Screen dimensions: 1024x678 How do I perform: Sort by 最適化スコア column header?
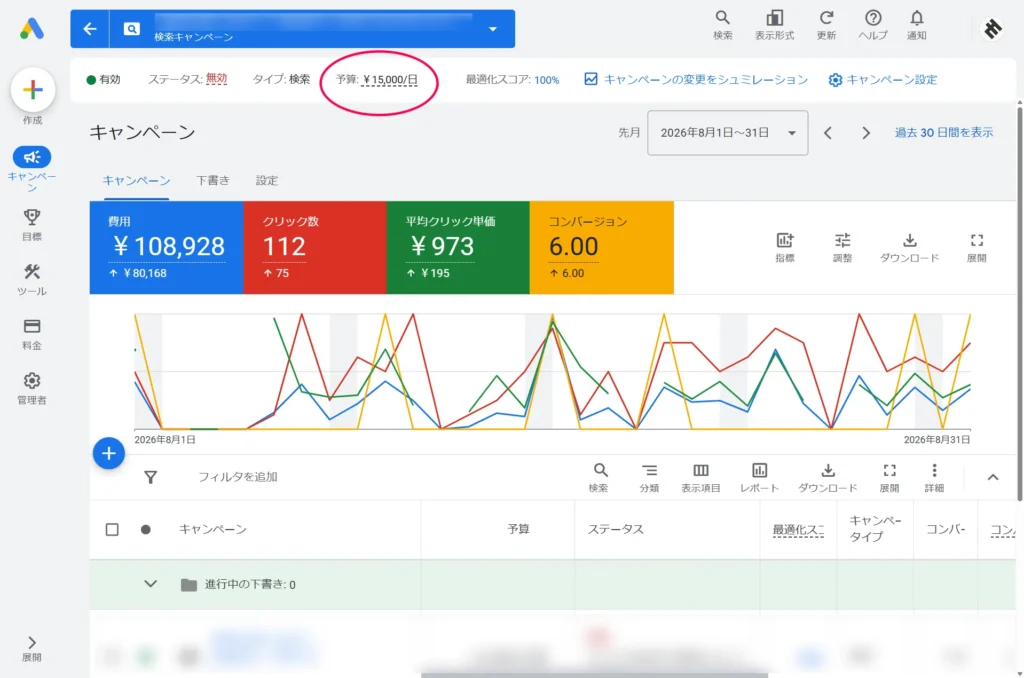[x=798, y=530]
